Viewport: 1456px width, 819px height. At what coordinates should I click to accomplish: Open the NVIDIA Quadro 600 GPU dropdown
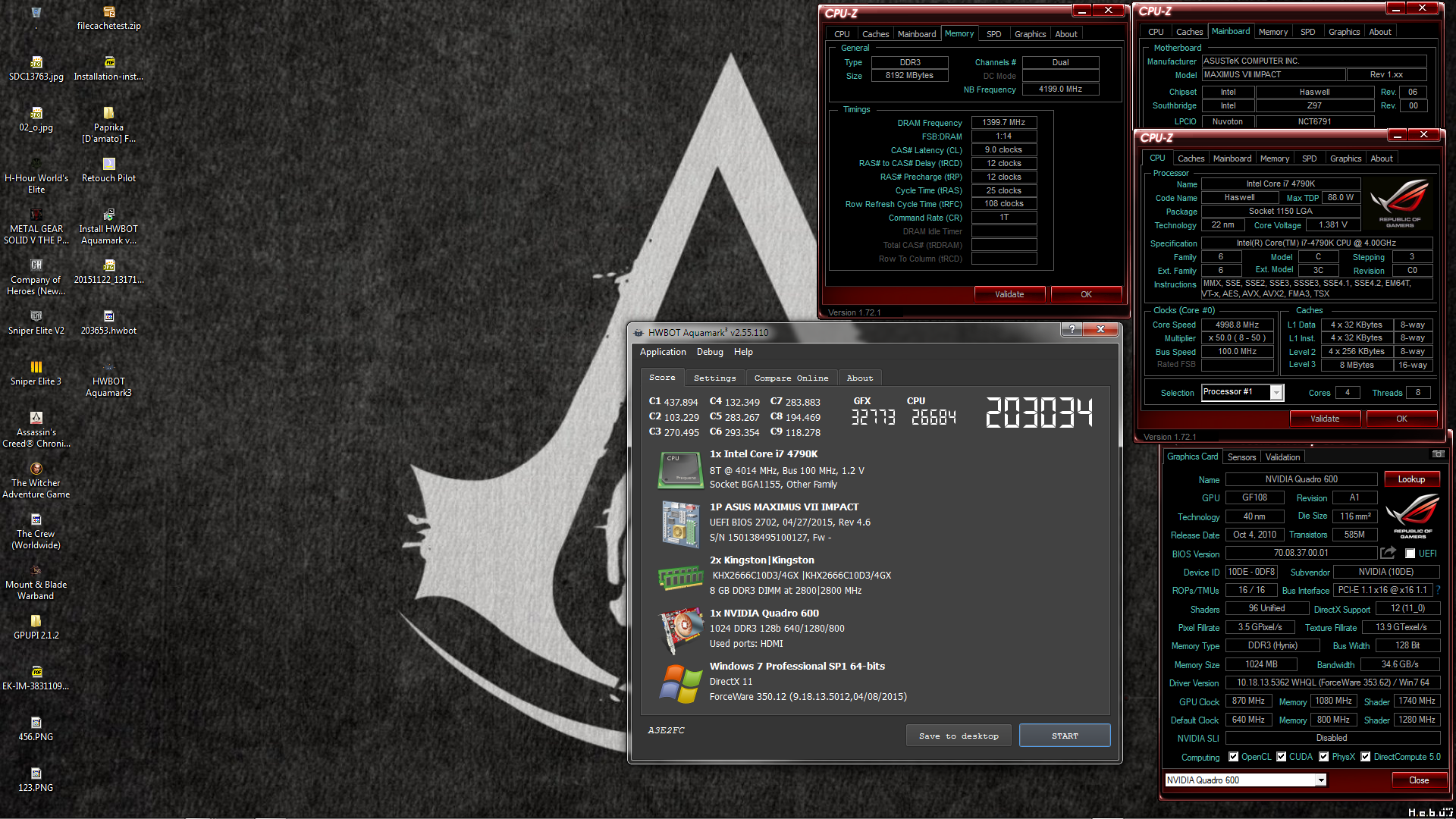point(1321,780)
